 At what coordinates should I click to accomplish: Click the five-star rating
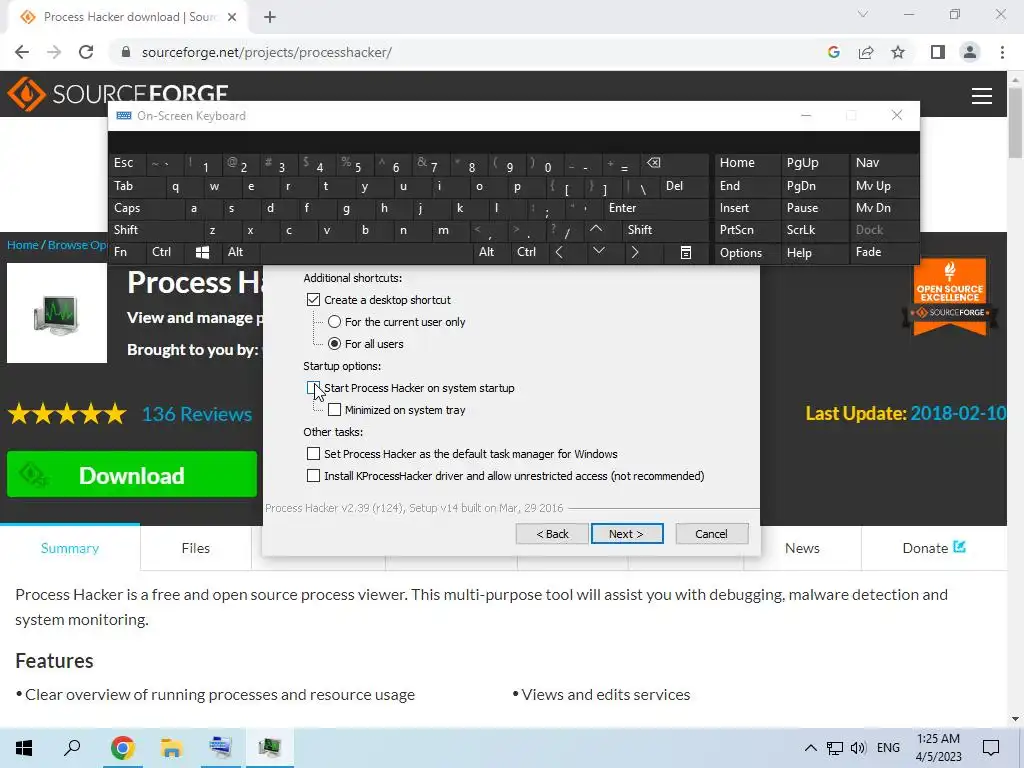click(x=67, y=414)
